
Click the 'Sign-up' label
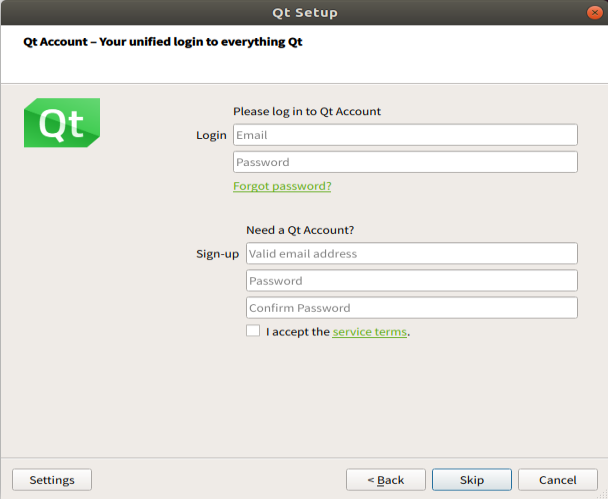[x=218, y=254]
